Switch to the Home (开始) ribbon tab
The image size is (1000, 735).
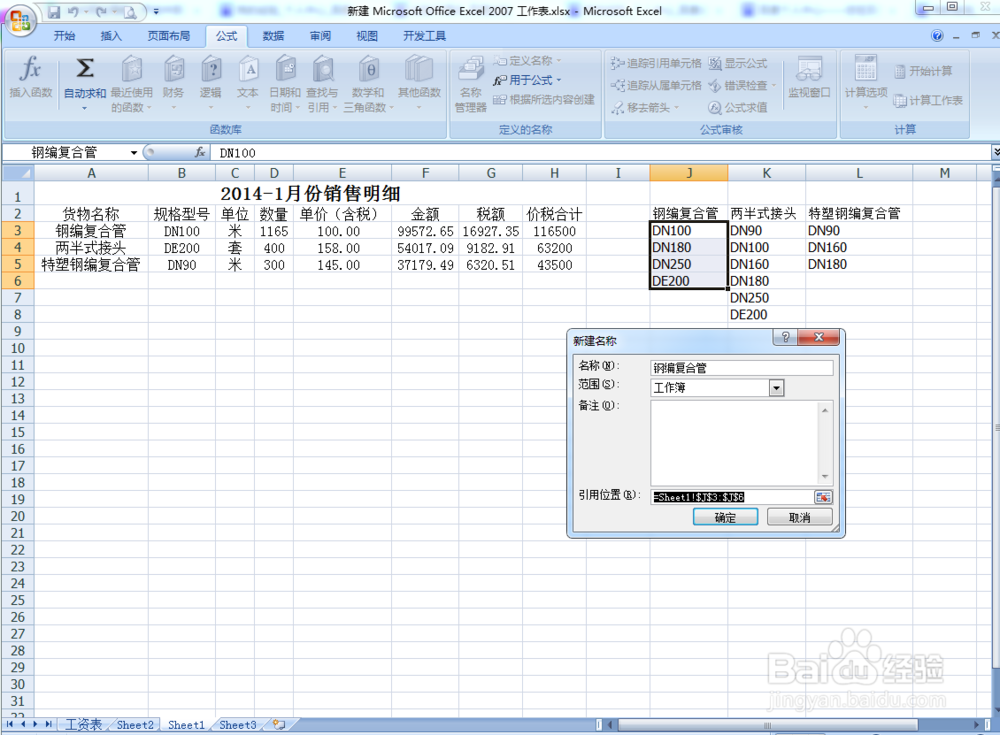[x=64, y=36]
